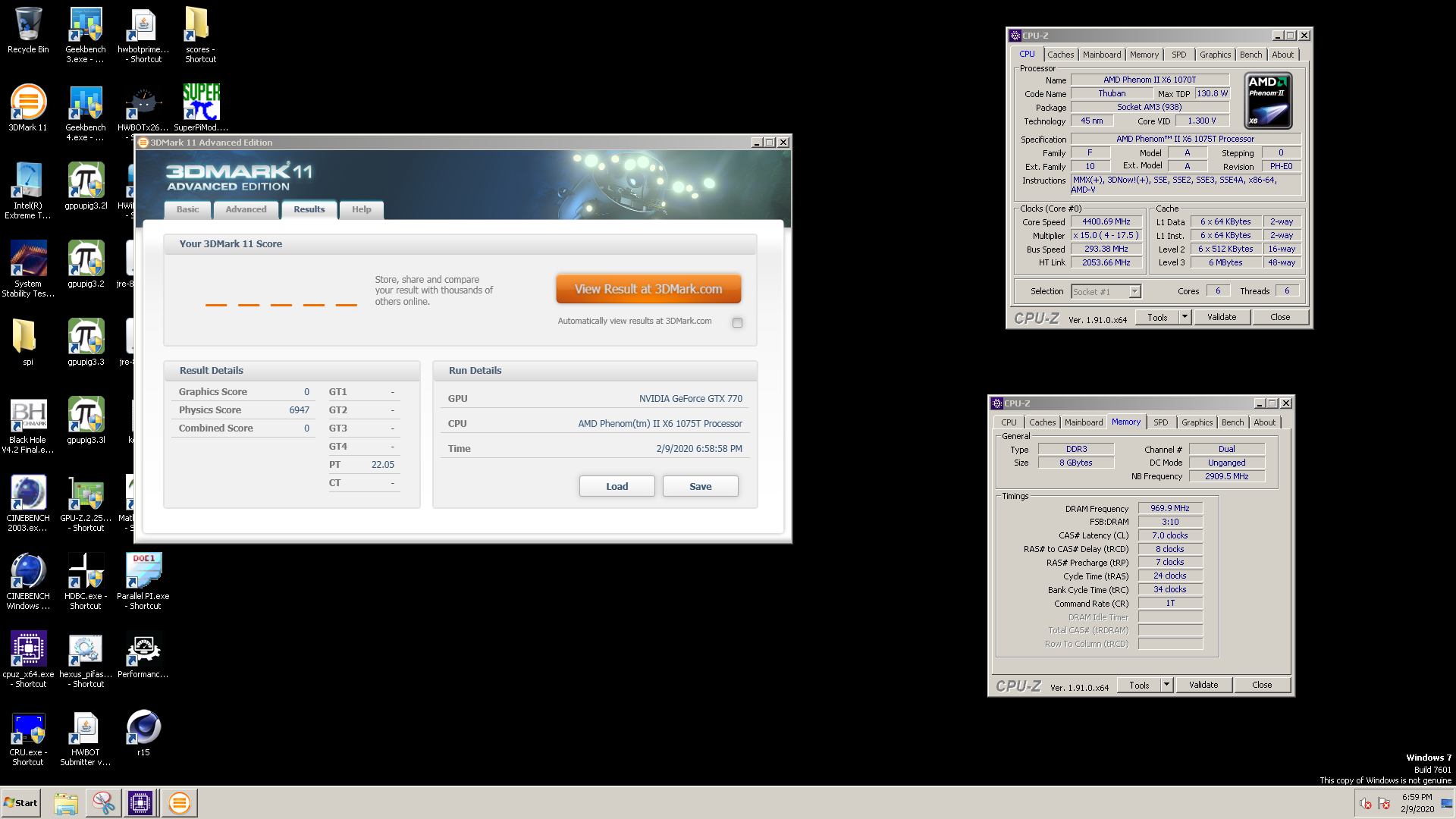Click the Save button in Run Details
1456x819 pixels.
click(700, 486)
